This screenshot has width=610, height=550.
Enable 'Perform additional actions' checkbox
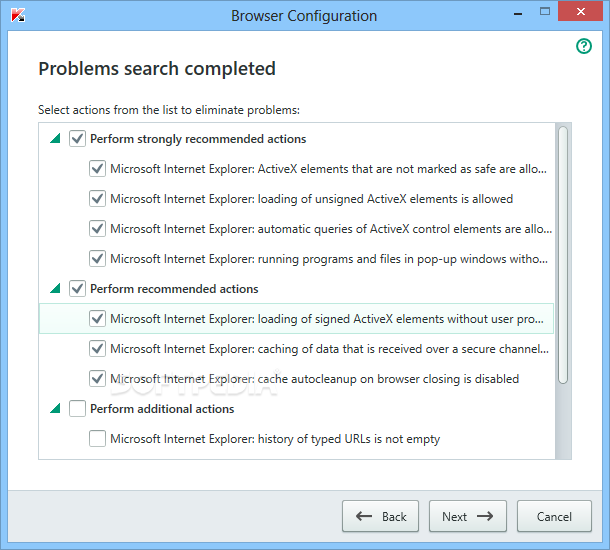tap(78, 409)
